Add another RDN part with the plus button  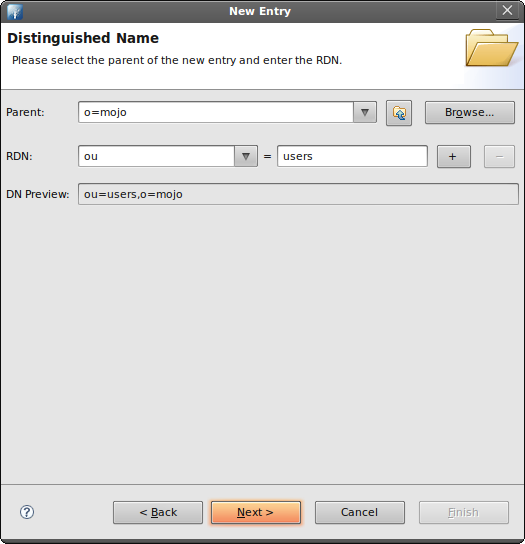click(x=454, y=156)
